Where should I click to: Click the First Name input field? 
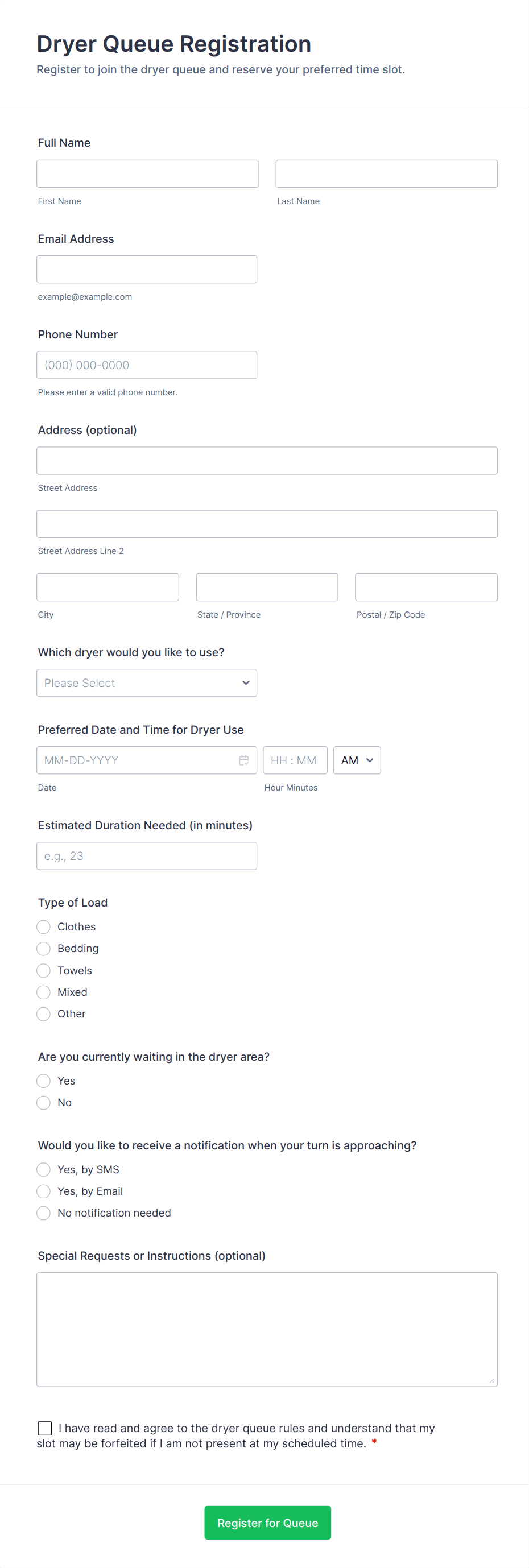point(147,174)
